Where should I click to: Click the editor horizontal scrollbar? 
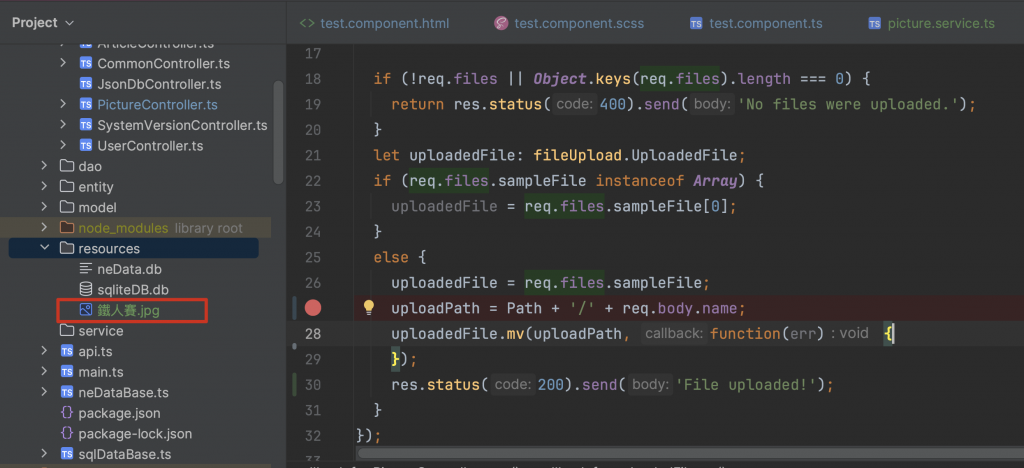tap(690, 452)
